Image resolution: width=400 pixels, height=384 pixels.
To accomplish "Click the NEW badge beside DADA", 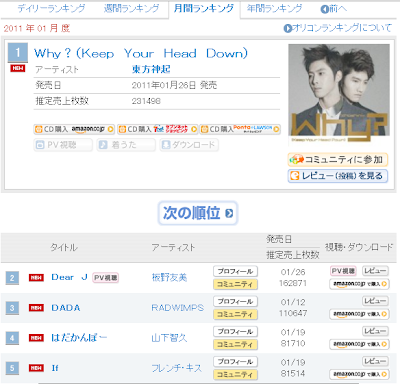I will [x=36, y=308].
